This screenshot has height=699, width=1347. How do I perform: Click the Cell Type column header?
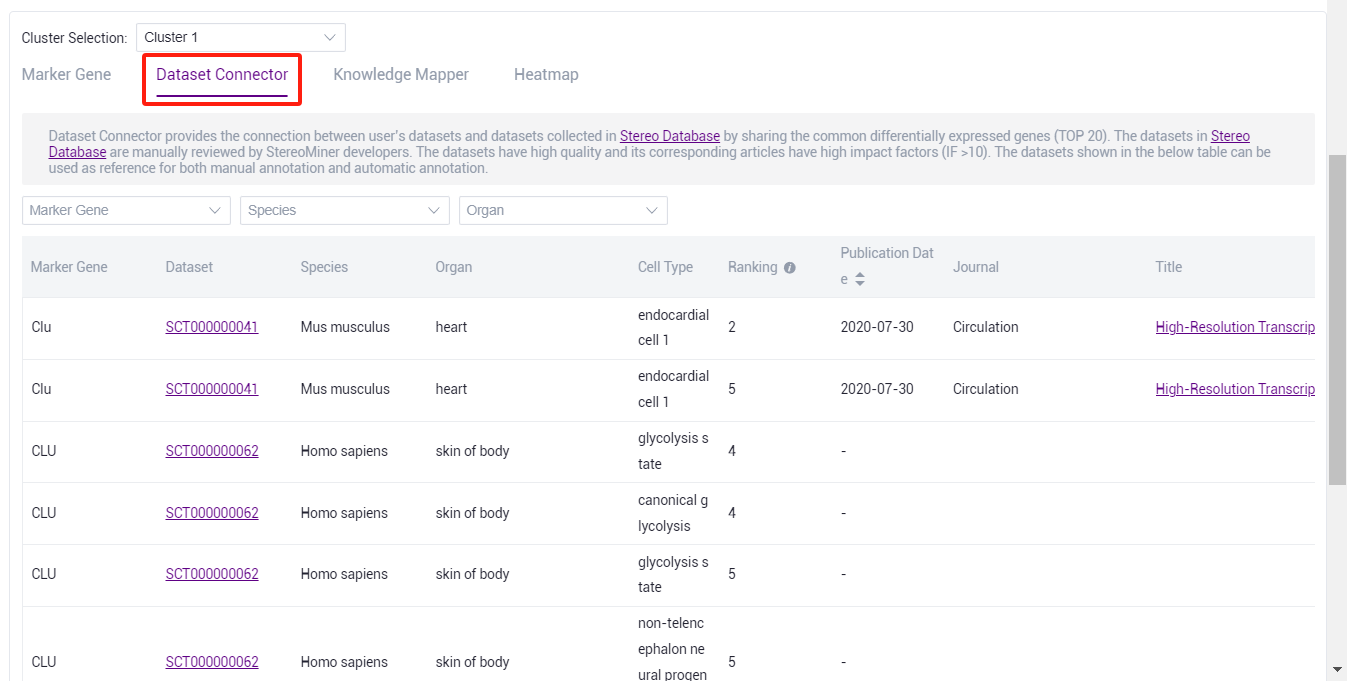click(x=665, y=267)
